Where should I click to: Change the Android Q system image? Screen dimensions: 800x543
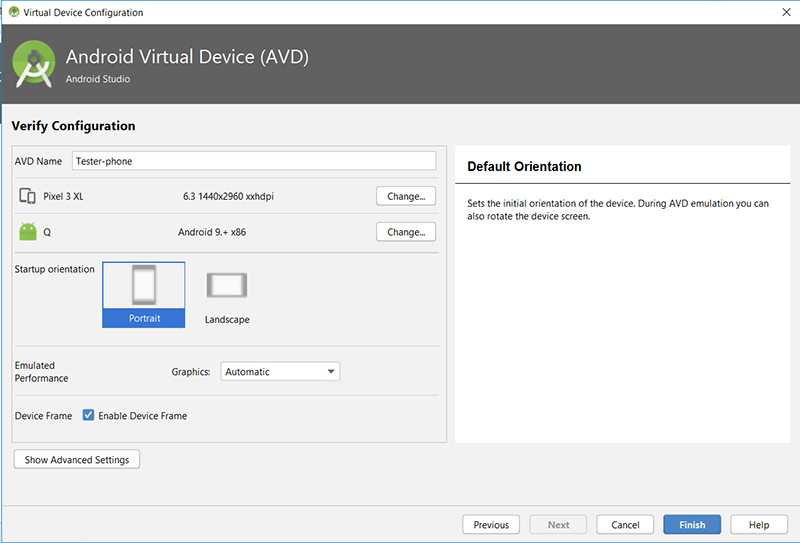pos(406,232)
